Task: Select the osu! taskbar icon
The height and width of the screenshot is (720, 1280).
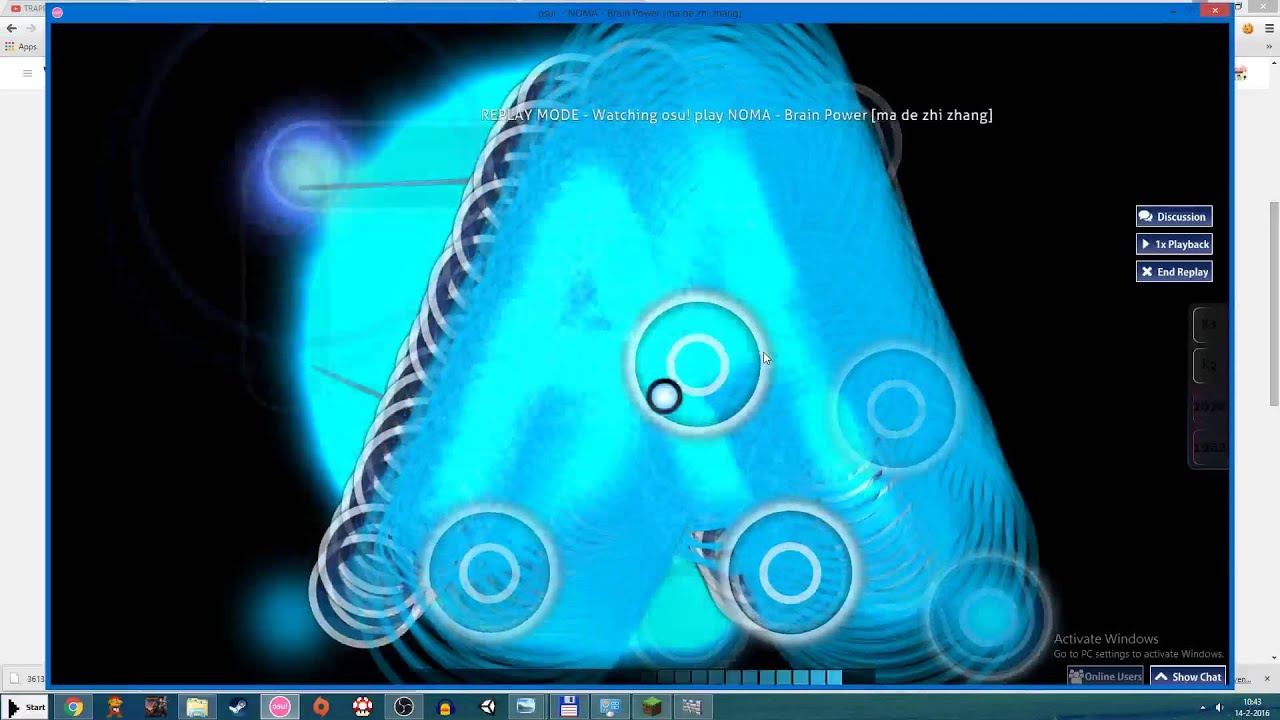Action: pyautogui.click(x=279, y=707)
